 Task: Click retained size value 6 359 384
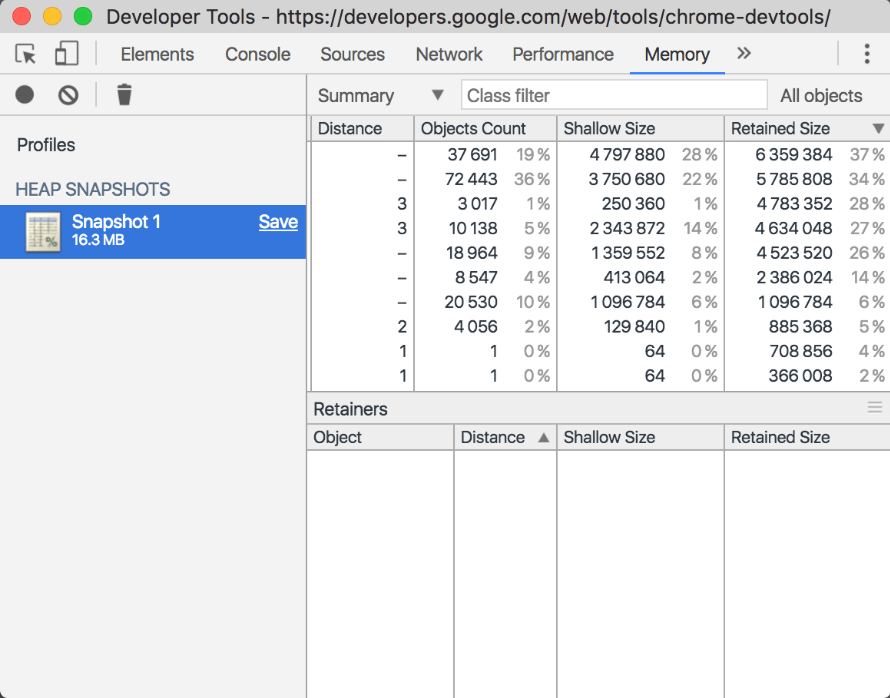coord(794,154)
